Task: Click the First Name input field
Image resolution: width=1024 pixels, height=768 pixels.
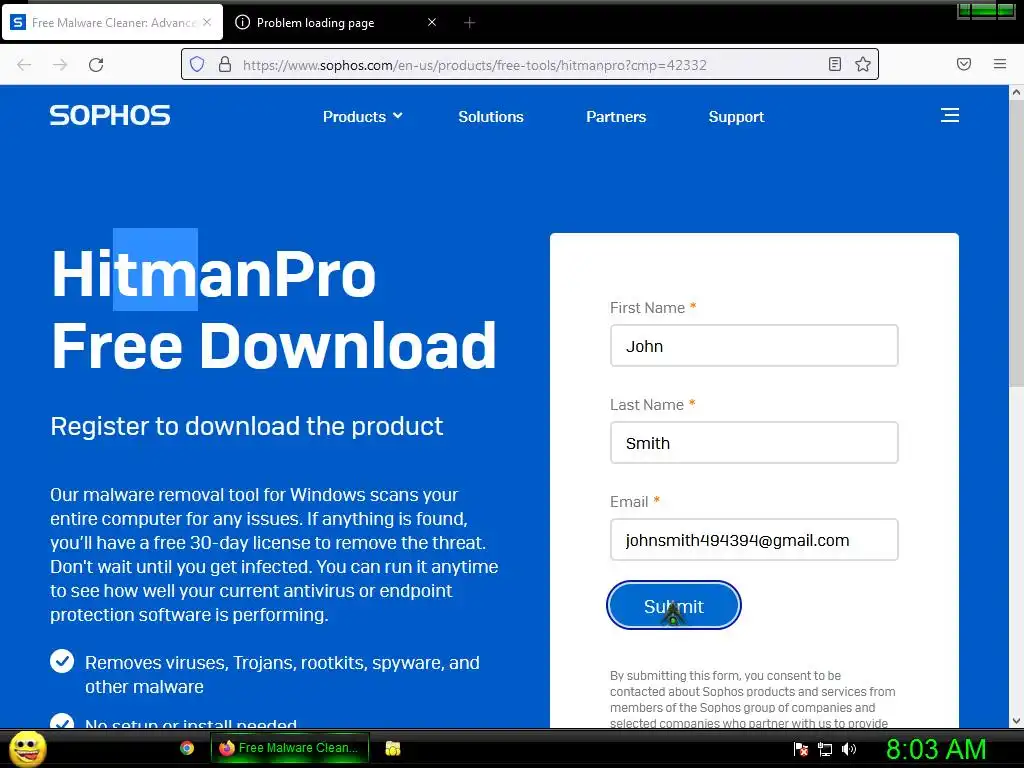Action: point(754,345)
